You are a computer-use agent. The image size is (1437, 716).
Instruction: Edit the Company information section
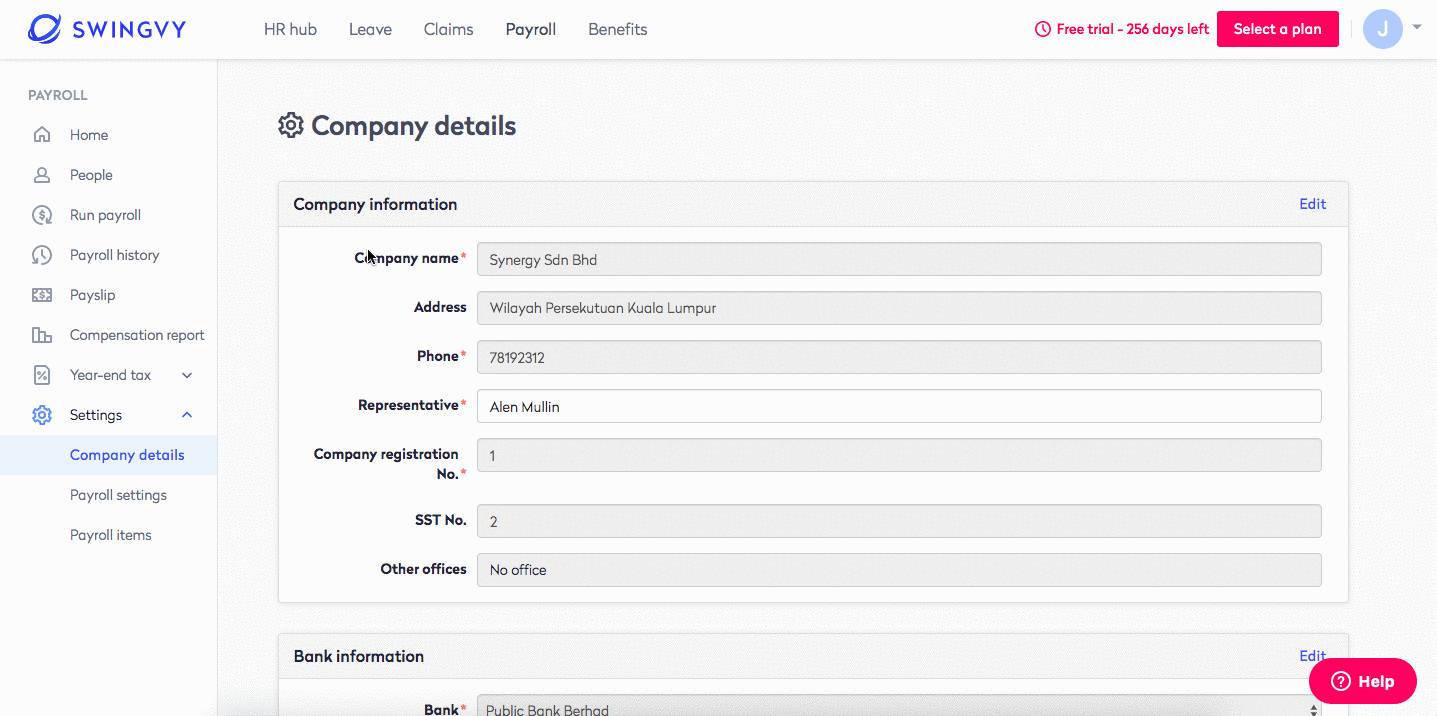1312,204
